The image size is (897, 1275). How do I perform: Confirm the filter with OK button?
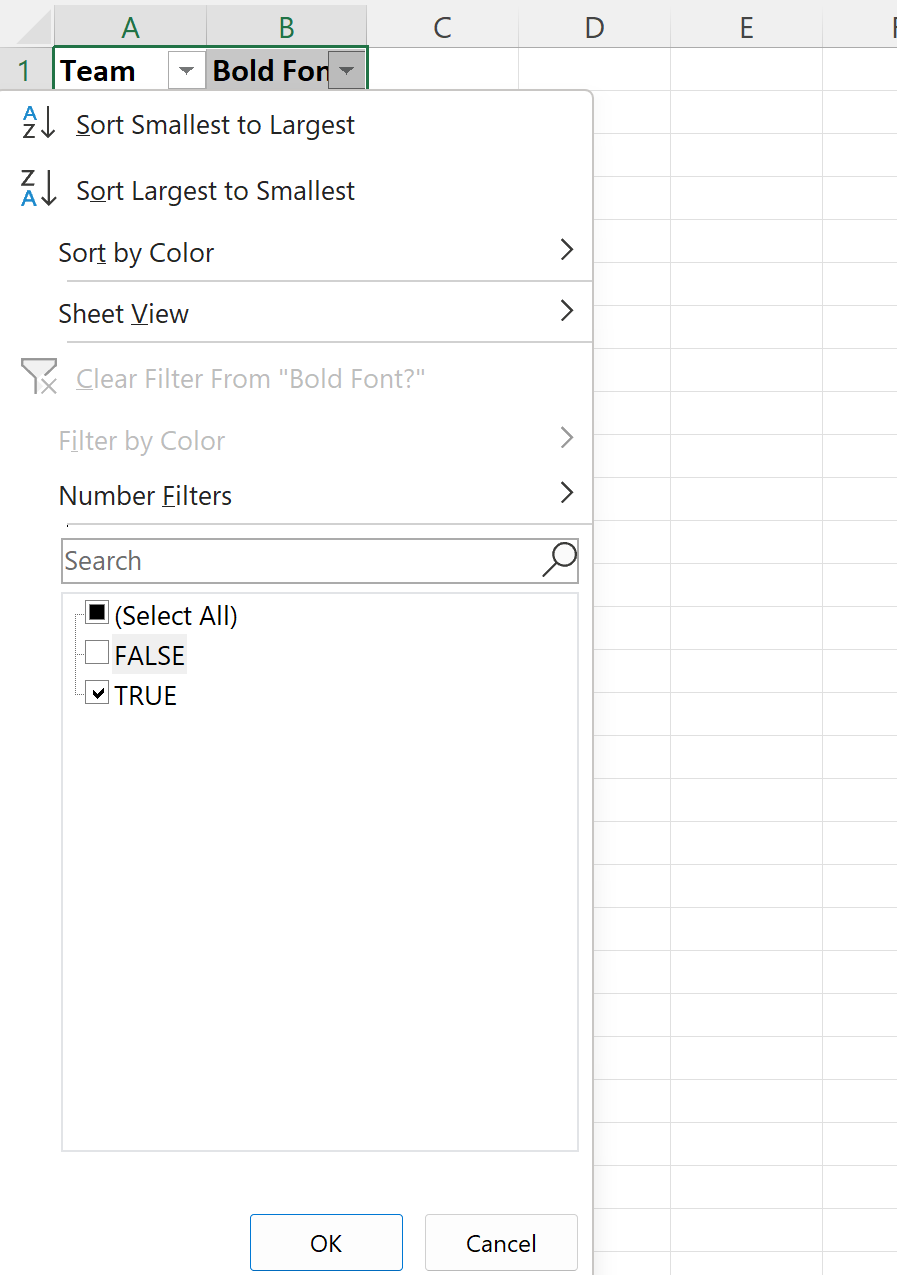pos(326,1243)
